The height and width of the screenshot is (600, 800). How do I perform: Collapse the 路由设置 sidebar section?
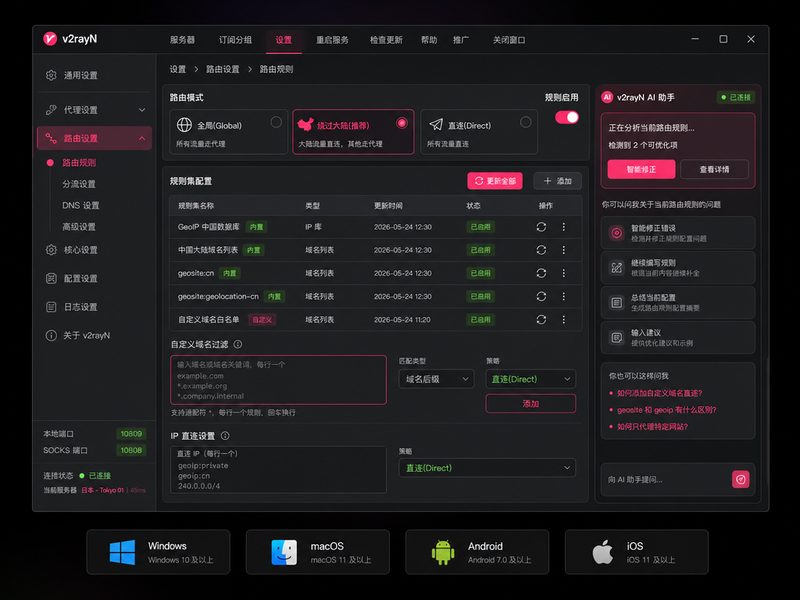142,138
